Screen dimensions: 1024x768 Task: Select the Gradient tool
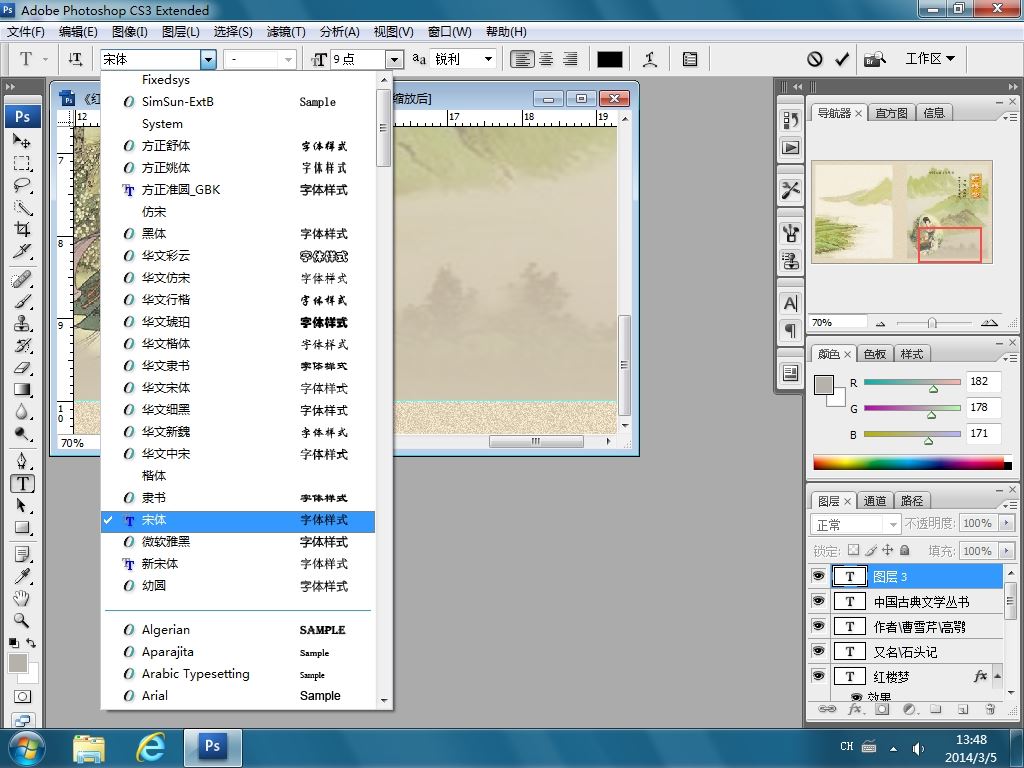click(22, 390)
